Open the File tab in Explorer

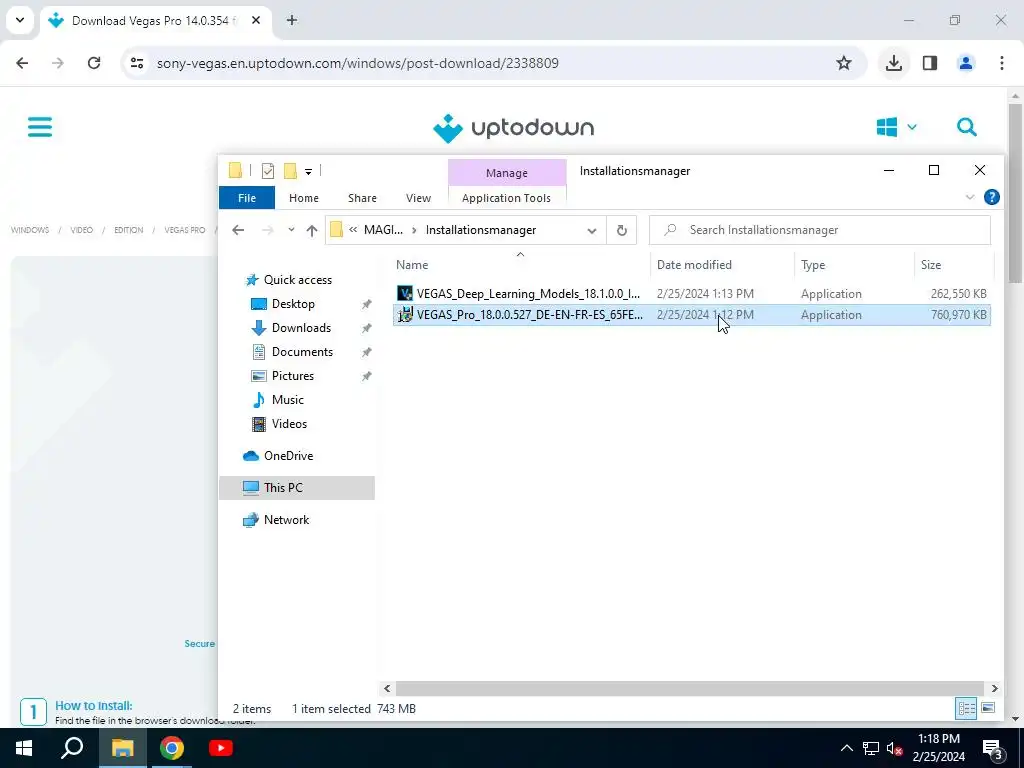(247, 198)
